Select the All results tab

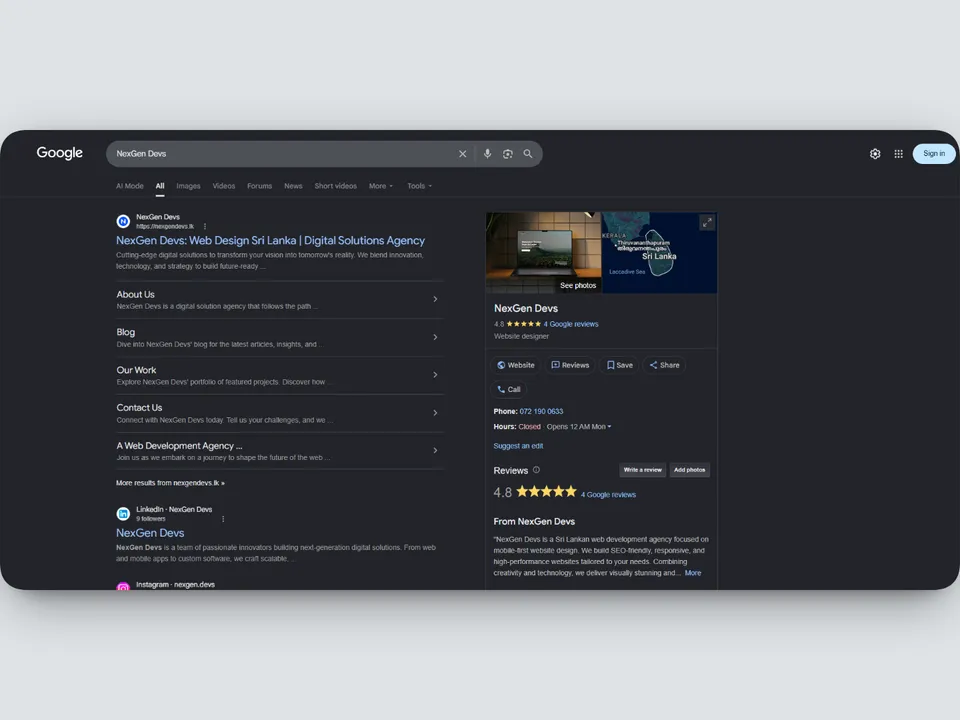point(160,186)
